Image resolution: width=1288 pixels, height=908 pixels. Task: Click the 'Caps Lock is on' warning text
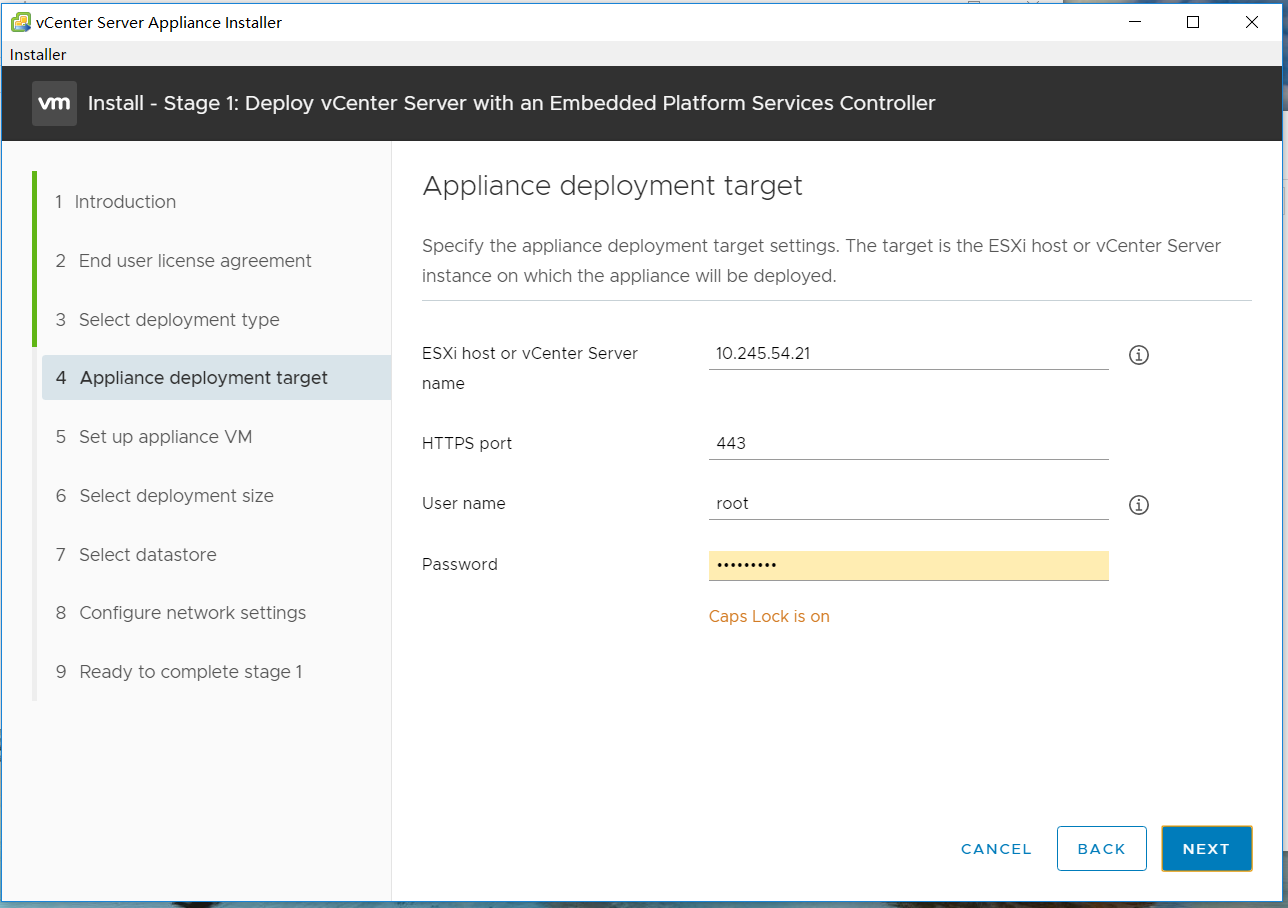point(769,617)
